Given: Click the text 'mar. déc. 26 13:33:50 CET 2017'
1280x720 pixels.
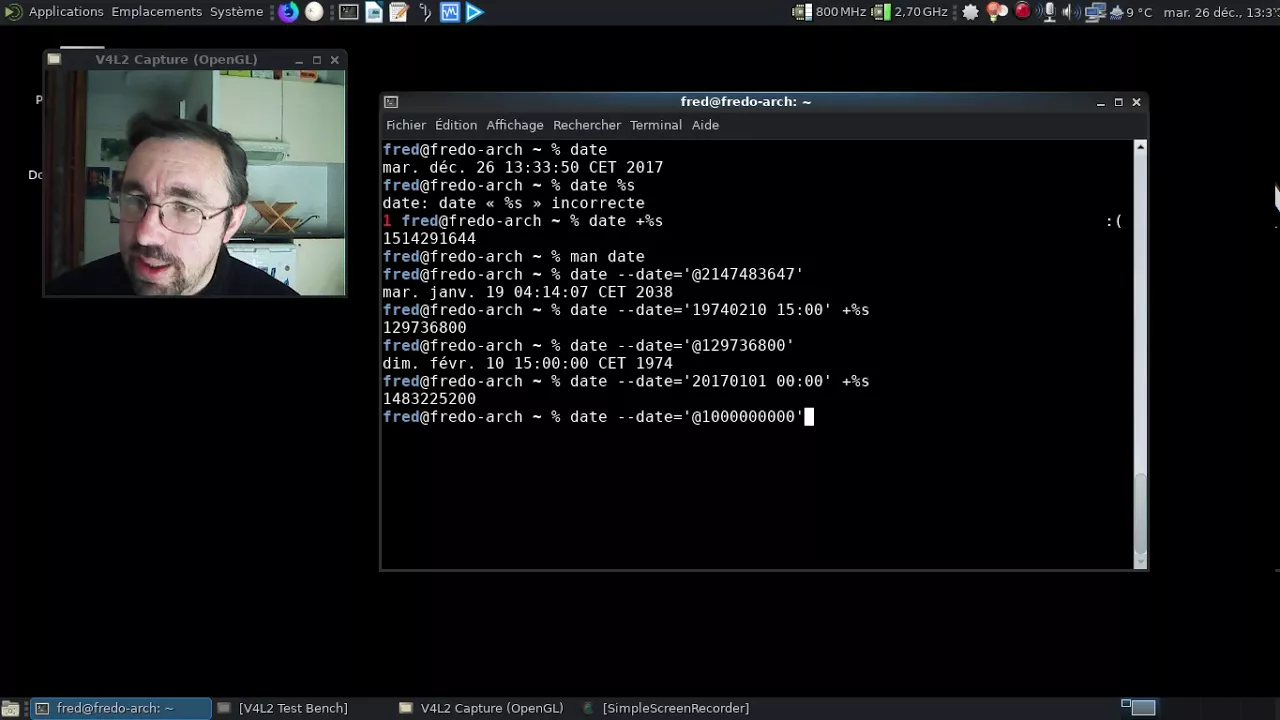Looking at the screenshot, I should tap(522, 168).
